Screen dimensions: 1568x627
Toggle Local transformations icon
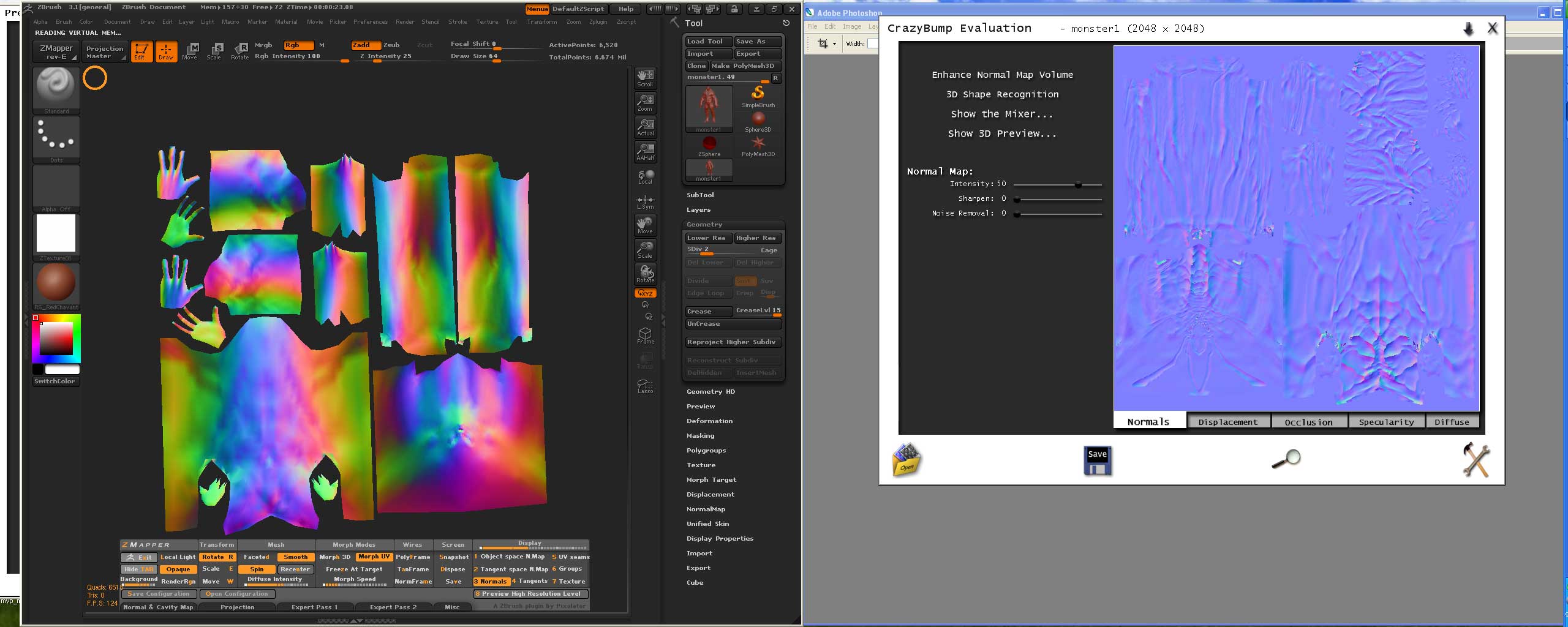point(645,176)
